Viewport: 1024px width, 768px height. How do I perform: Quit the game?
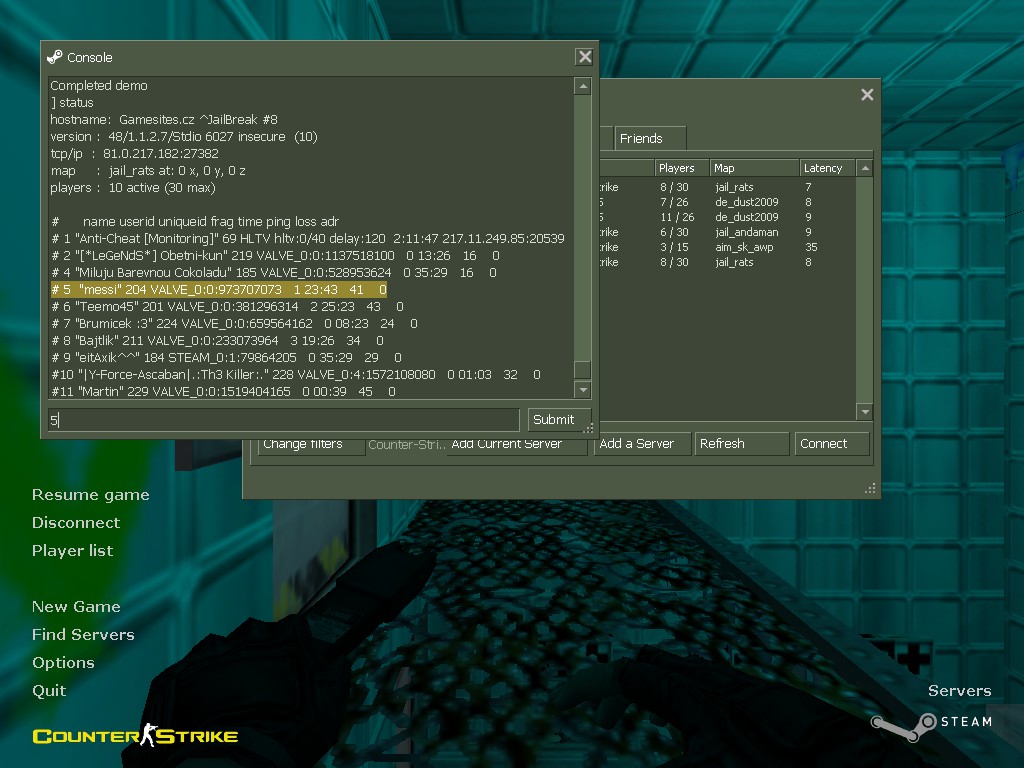(49, 691)
